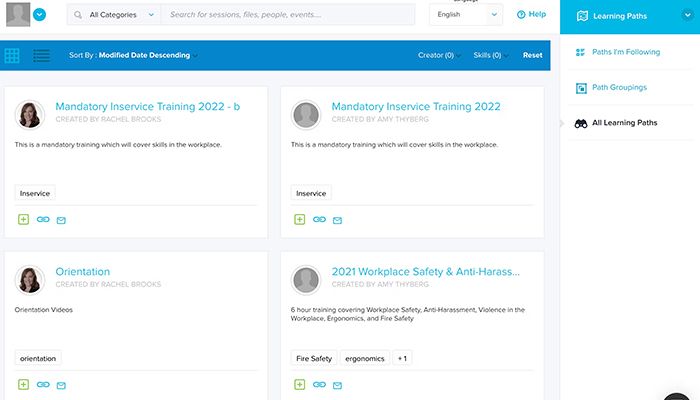Open Amy Thyberg's Mandatory Inservice Training 2022 title

point(416,107)
